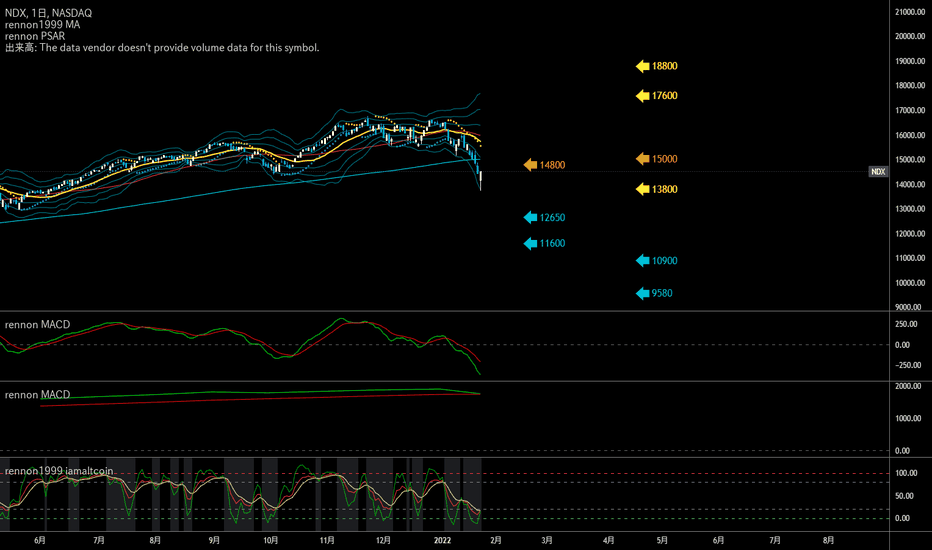Image resolution: width=932 pixels, height=550 pixels.
Task: Click the 10月 time axis label
Action: (x=270, y=540)
